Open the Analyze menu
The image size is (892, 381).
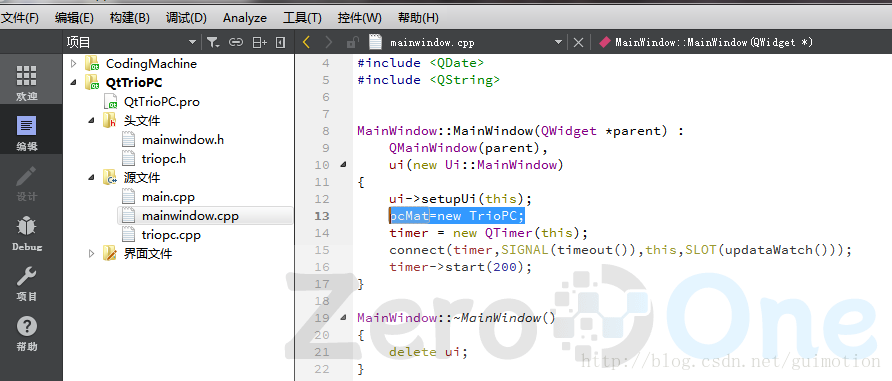click(x=245, y=18)
